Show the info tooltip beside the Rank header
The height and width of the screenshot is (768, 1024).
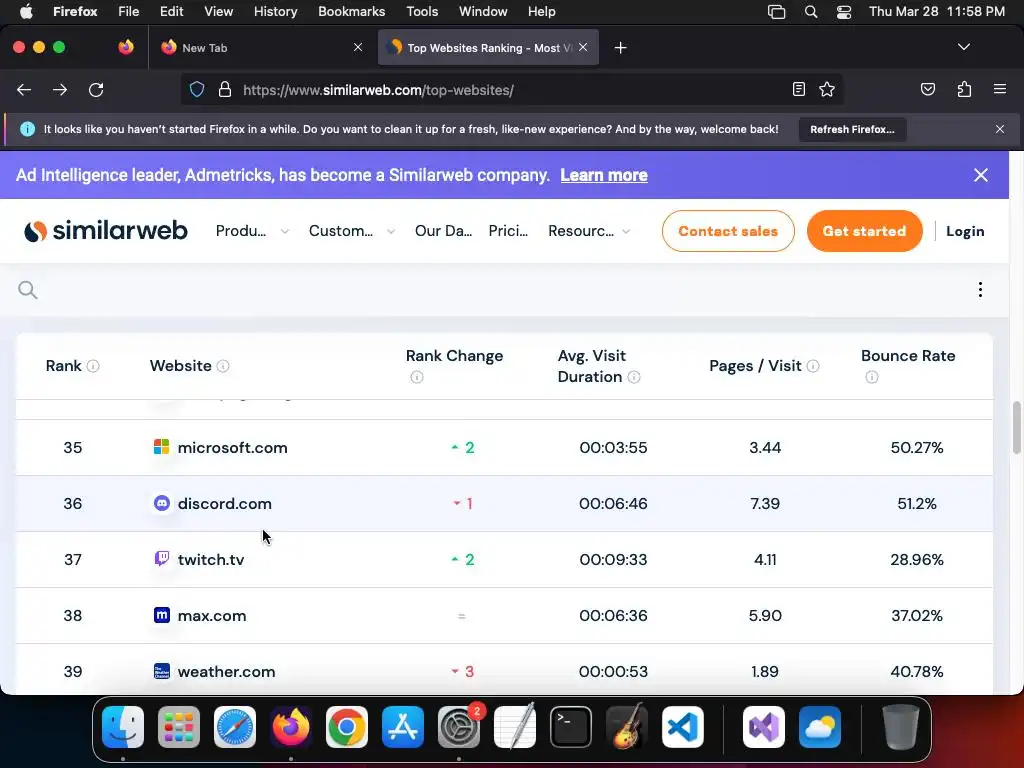93,366
